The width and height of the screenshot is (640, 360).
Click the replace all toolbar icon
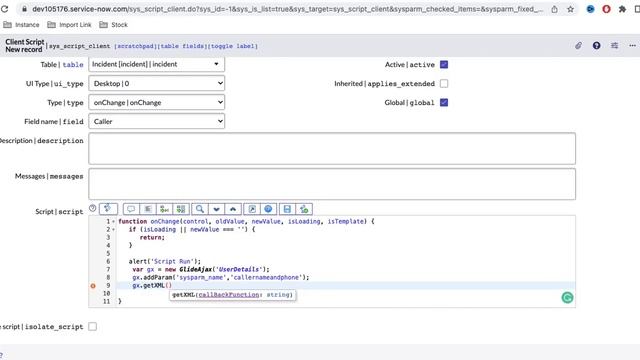[x=181, y=209]
